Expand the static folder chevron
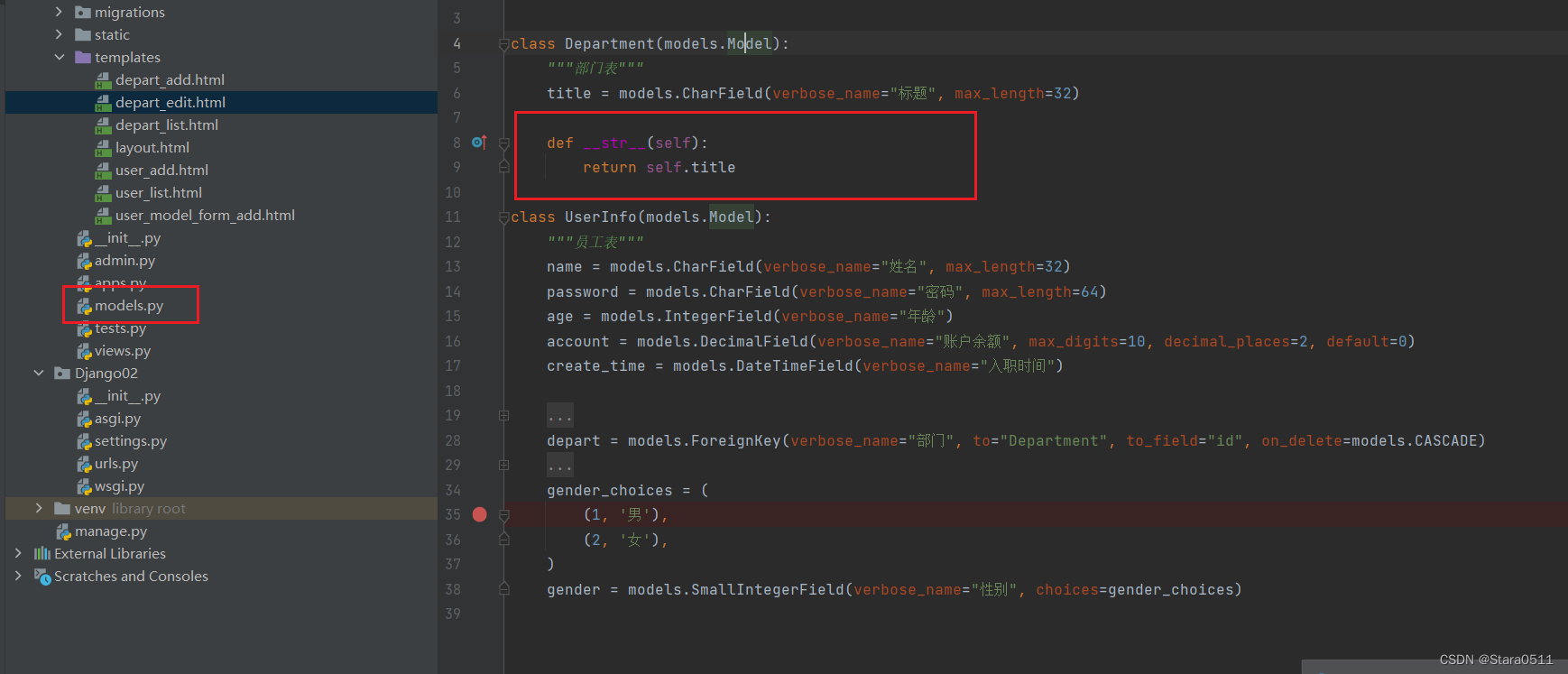The image size is (1568, 674). tap(59, 34)
